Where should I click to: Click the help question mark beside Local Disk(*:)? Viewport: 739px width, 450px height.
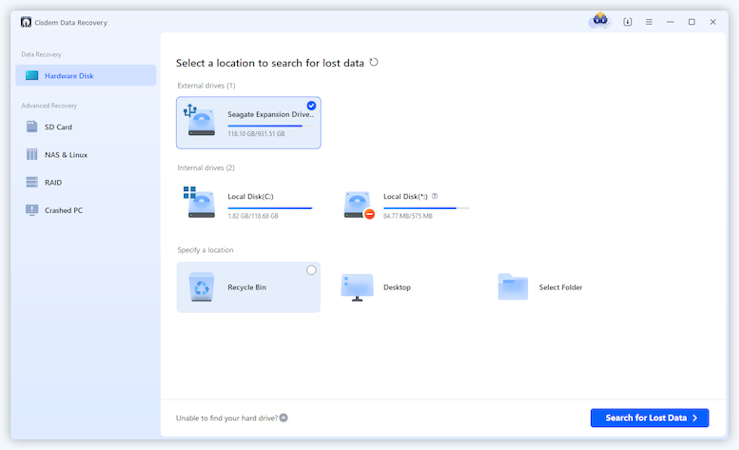click(x=435, y=196)
